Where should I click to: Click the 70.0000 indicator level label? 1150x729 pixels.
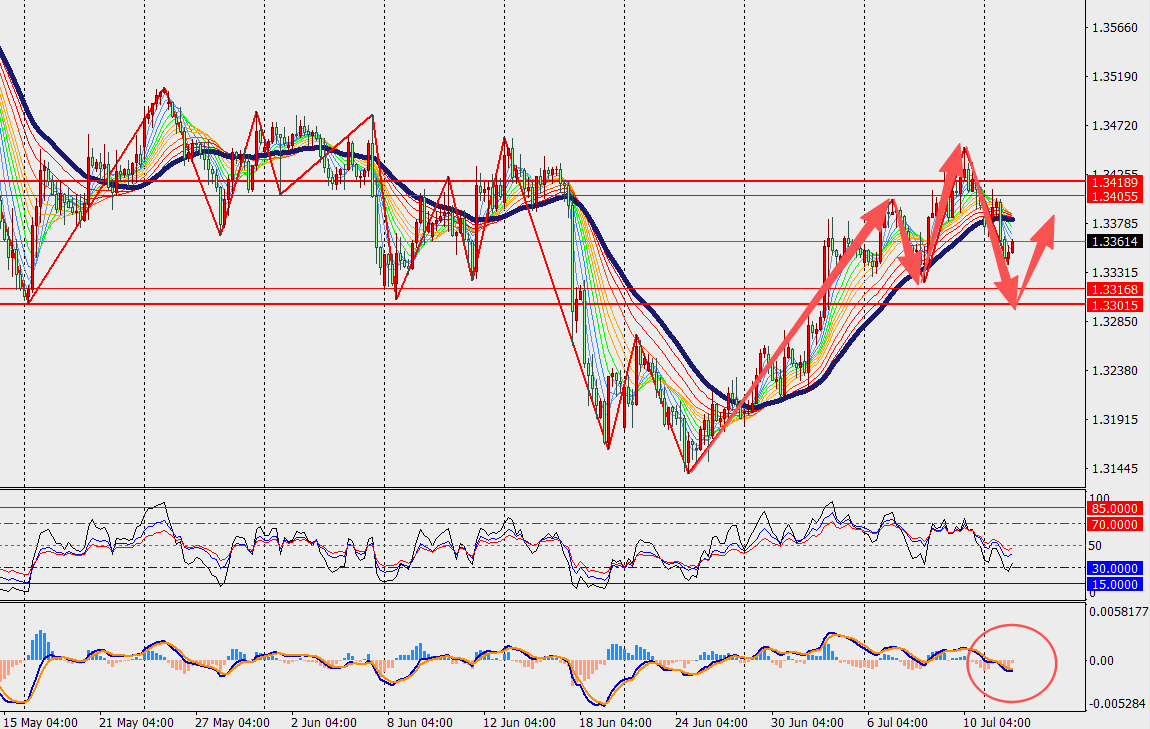(x=1114, y=524)
